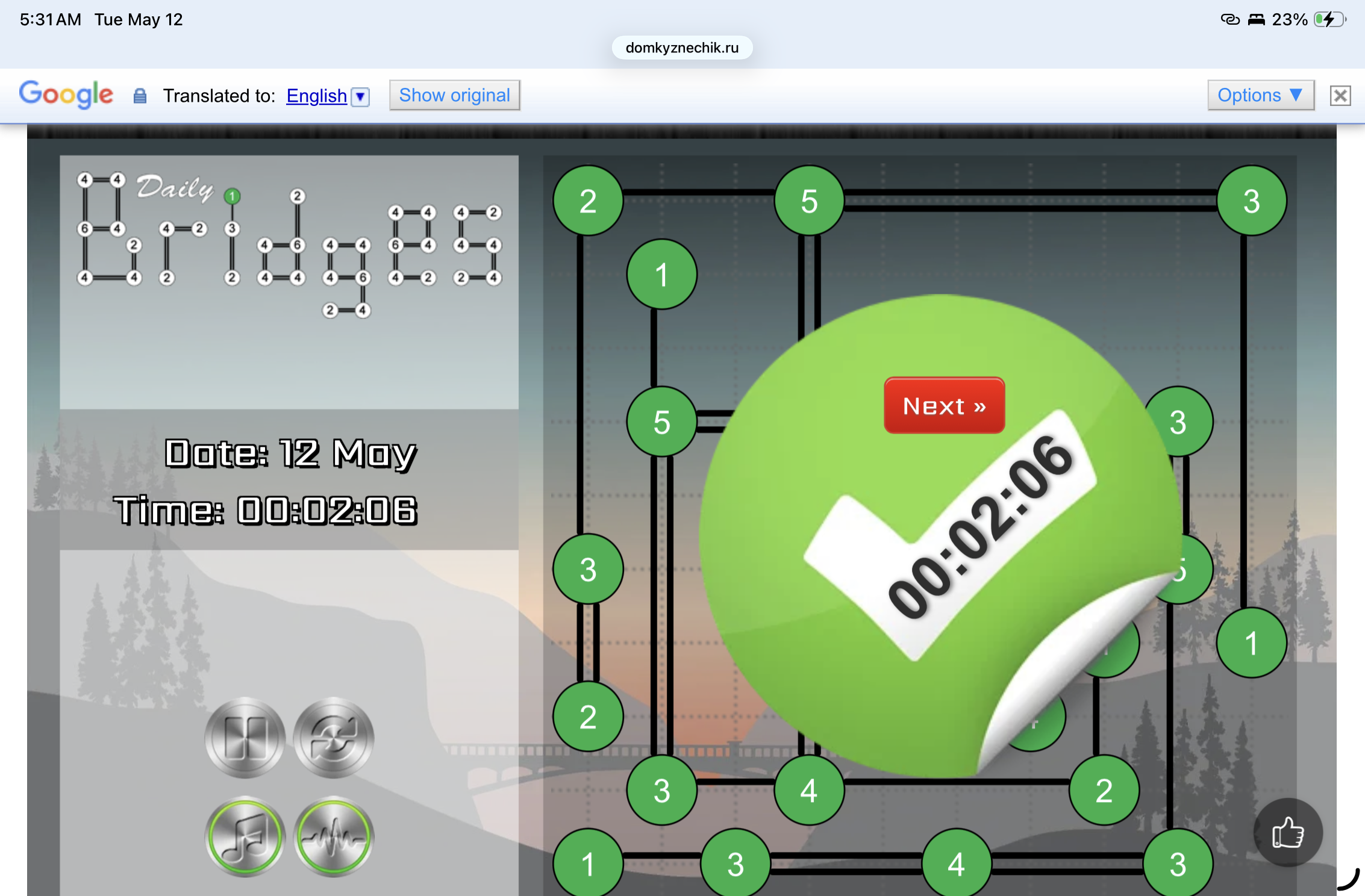
Task: Select island 5 in the puzzle's top row
Action: click(x=809, y=201)
